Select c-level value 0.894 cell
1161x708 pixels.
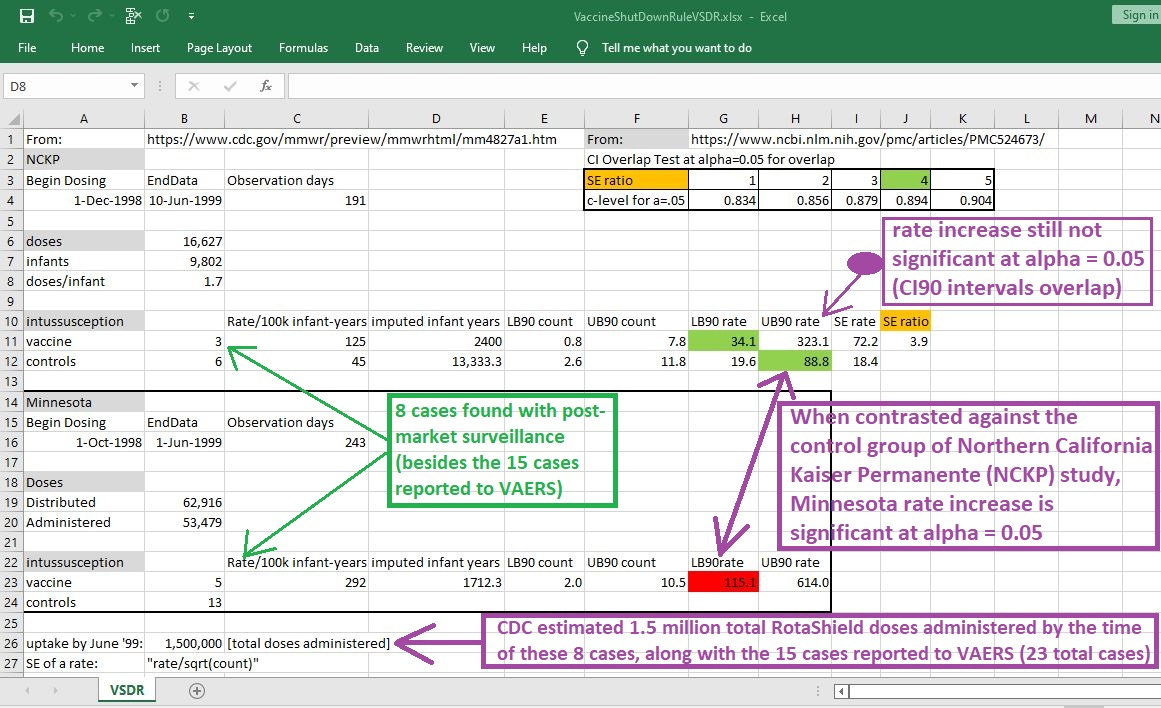click(x=906, y=200)
